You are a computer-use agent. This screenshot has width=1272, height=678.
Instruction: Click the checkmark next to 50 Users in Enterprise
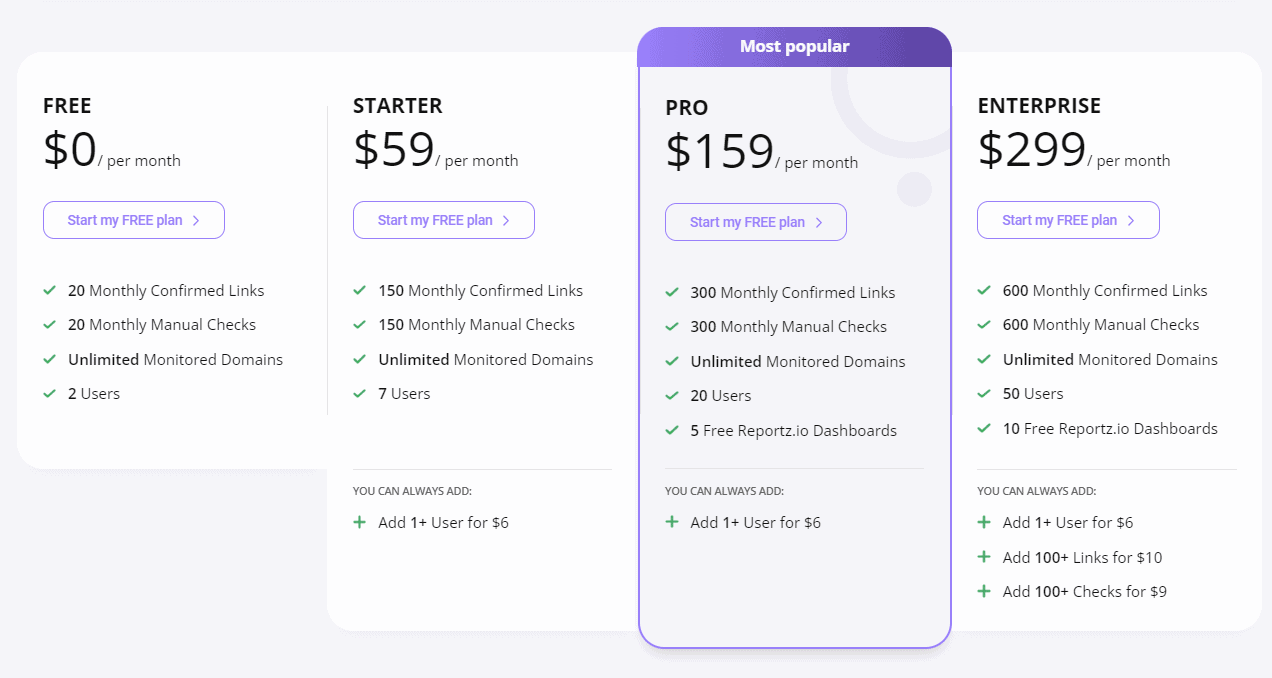984,393
